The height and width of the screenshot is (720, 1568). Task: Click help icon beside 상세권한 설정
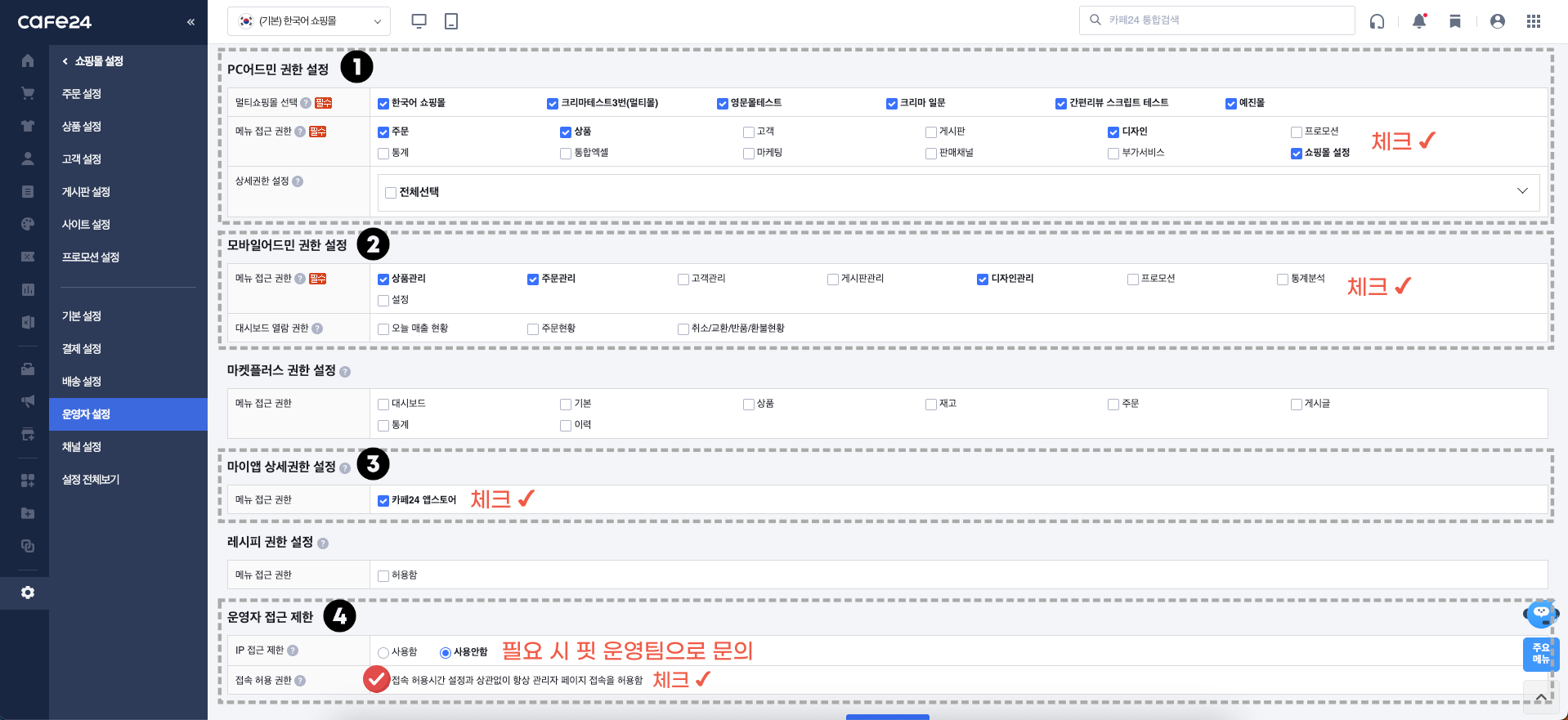pyautogui.click(x=298, y=181)
